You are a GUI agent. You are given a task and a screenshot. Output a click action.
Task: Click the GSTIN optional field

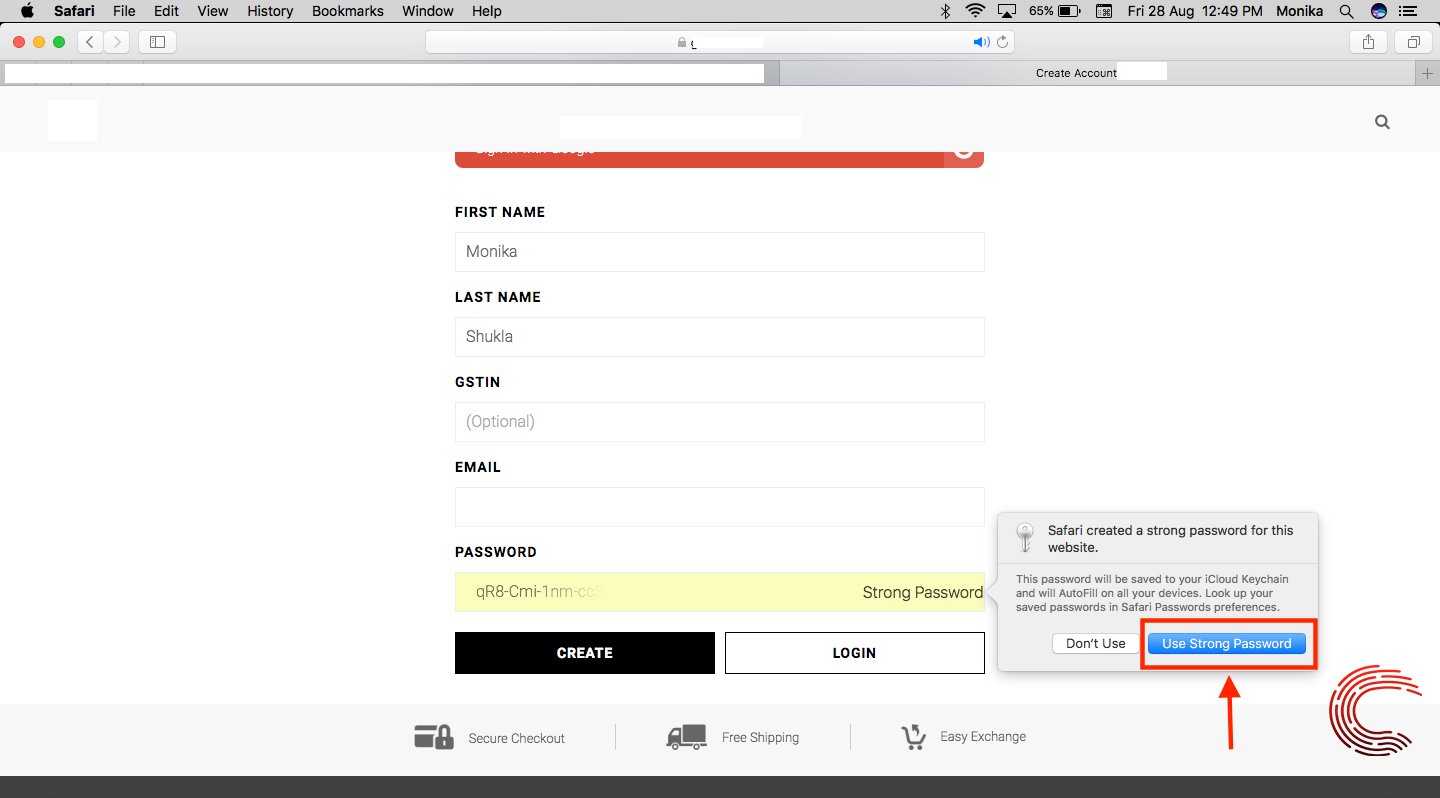tap(720, 422)
